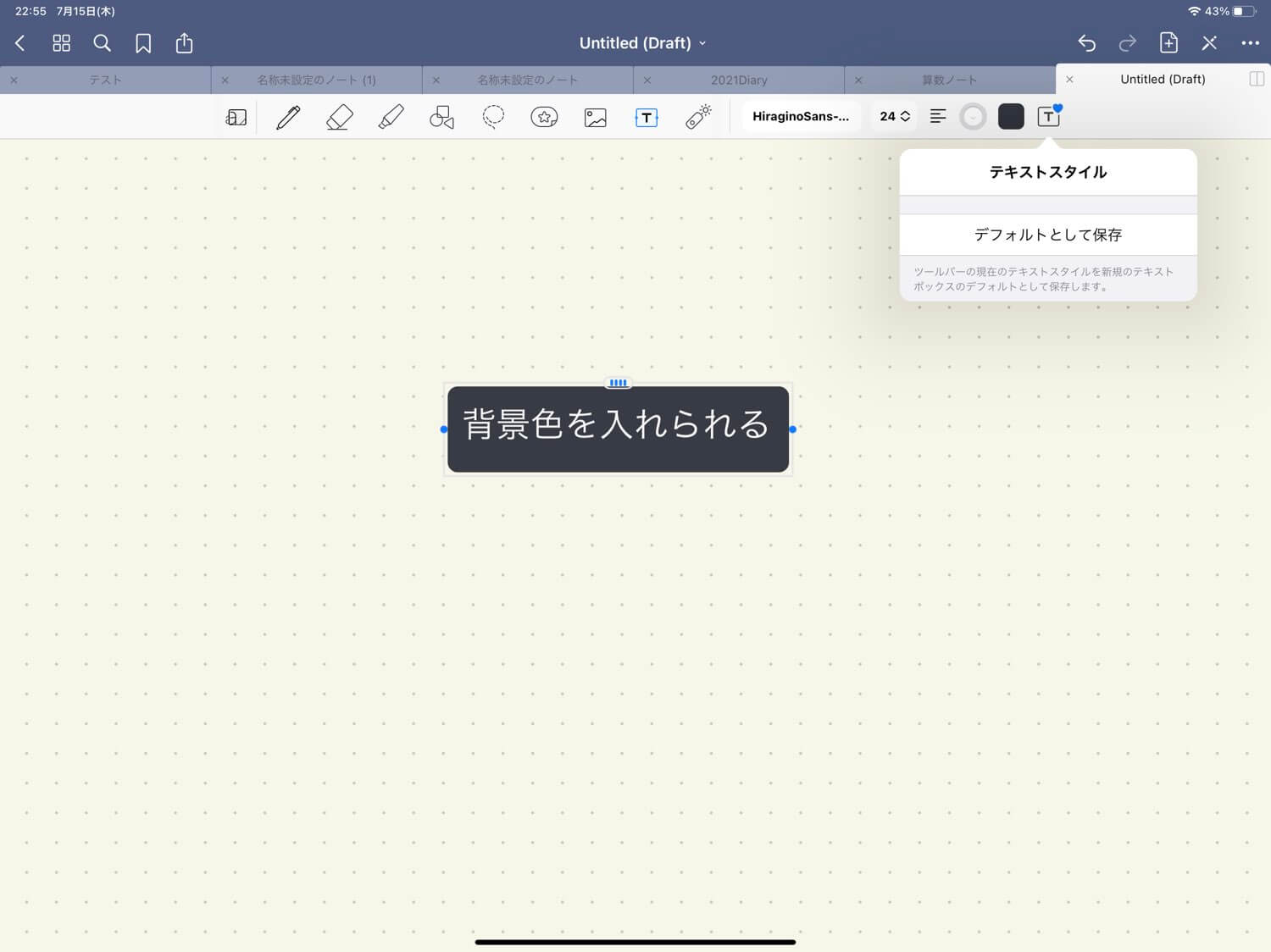Open the HiraginoSans font picker
Image resolution: width=1271 pixels, height=952 pixels.
click(801, 116)
